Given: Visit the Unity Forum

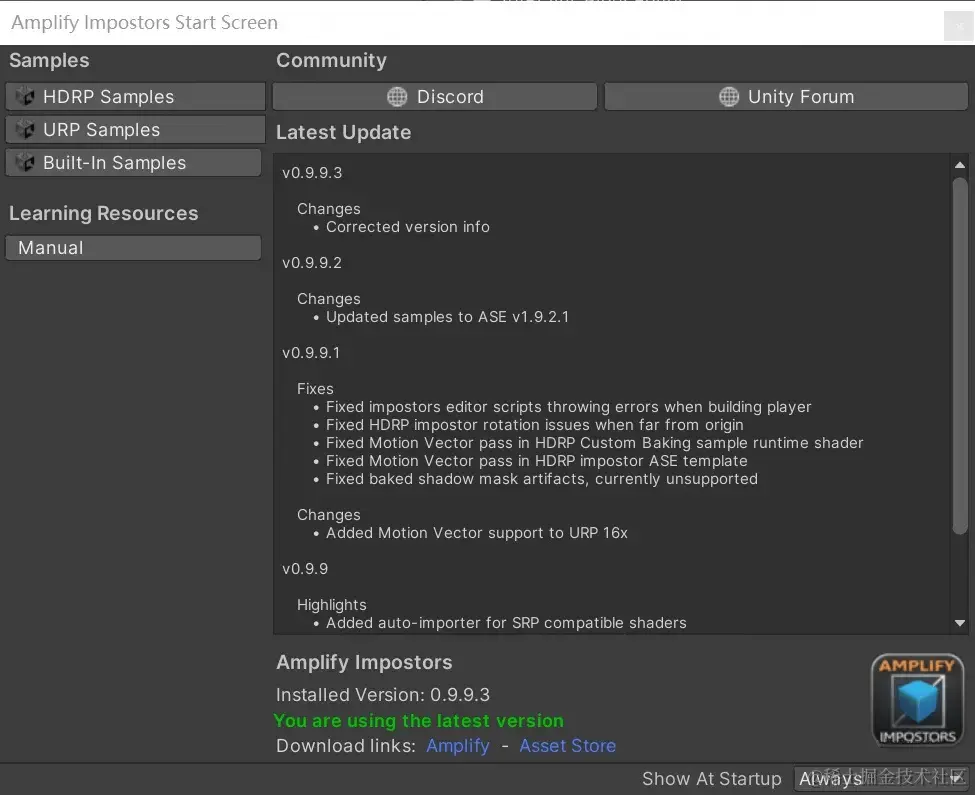Looking at the screenshot, I should pyautogui.click(x=786, y=96).
